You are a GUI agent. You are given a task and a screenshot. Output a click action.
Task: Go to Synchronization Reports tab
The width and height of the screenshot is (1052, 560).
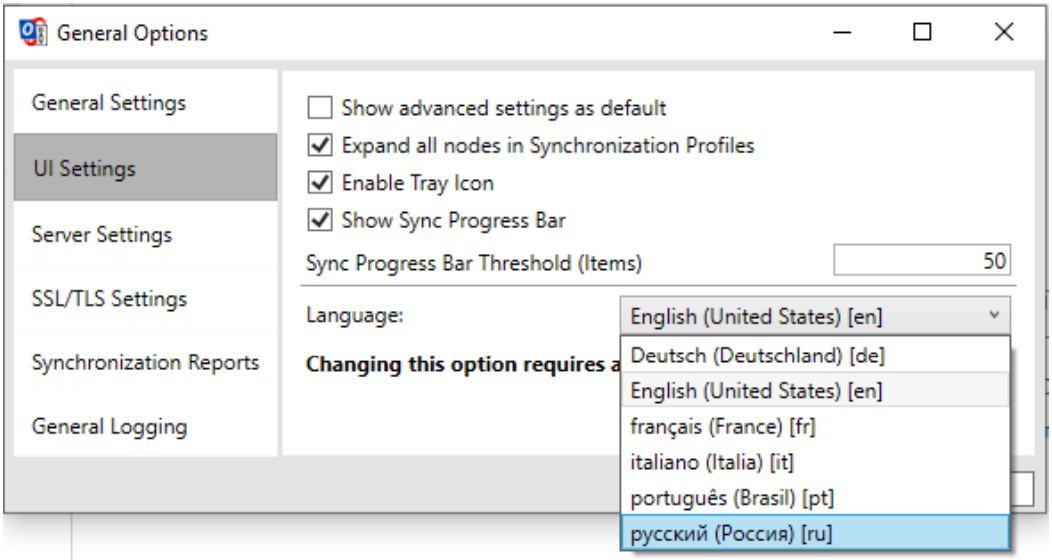tap(146, 363)
